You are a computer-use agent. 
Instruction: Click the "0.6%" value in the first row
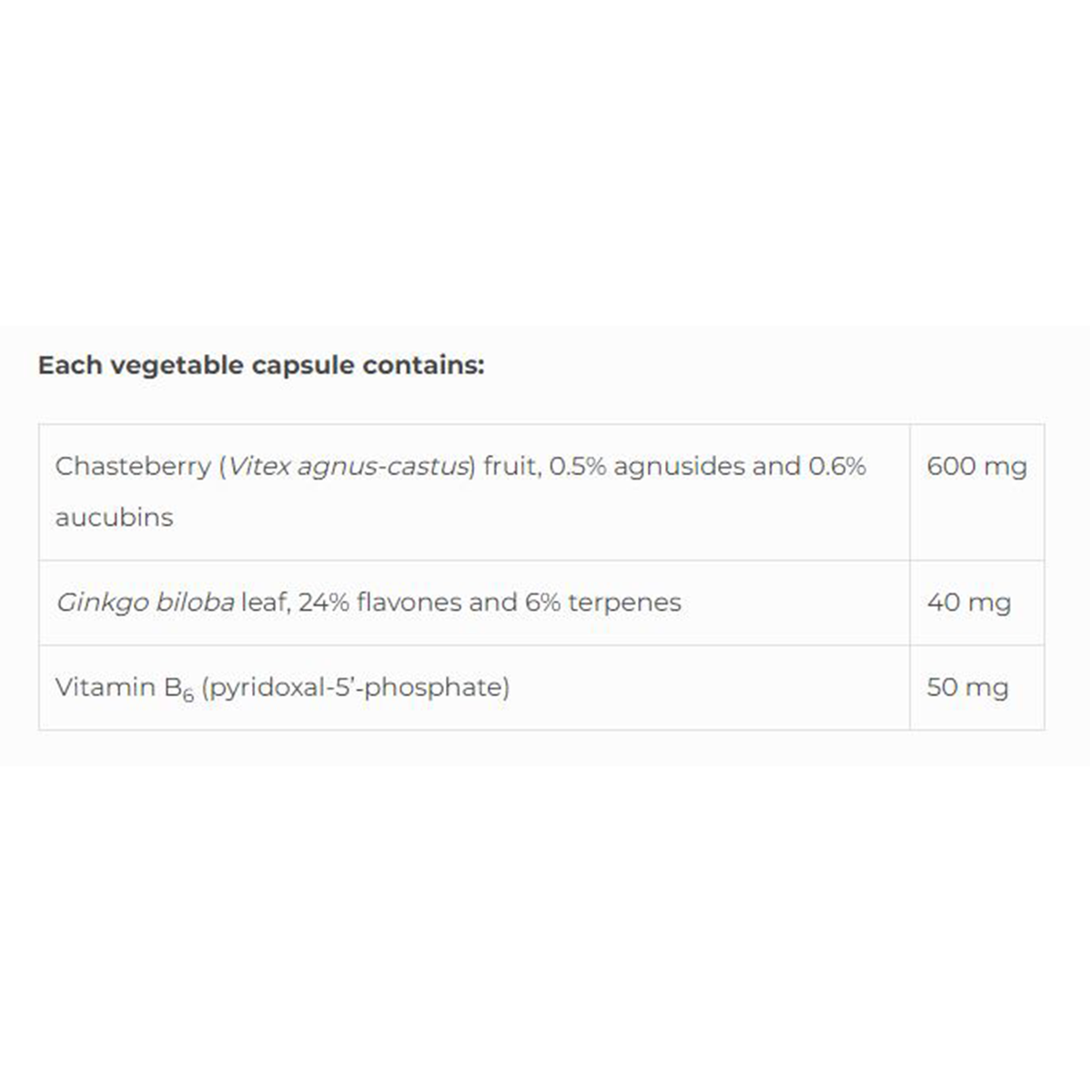pyautogui.click(x=836, y=467)
